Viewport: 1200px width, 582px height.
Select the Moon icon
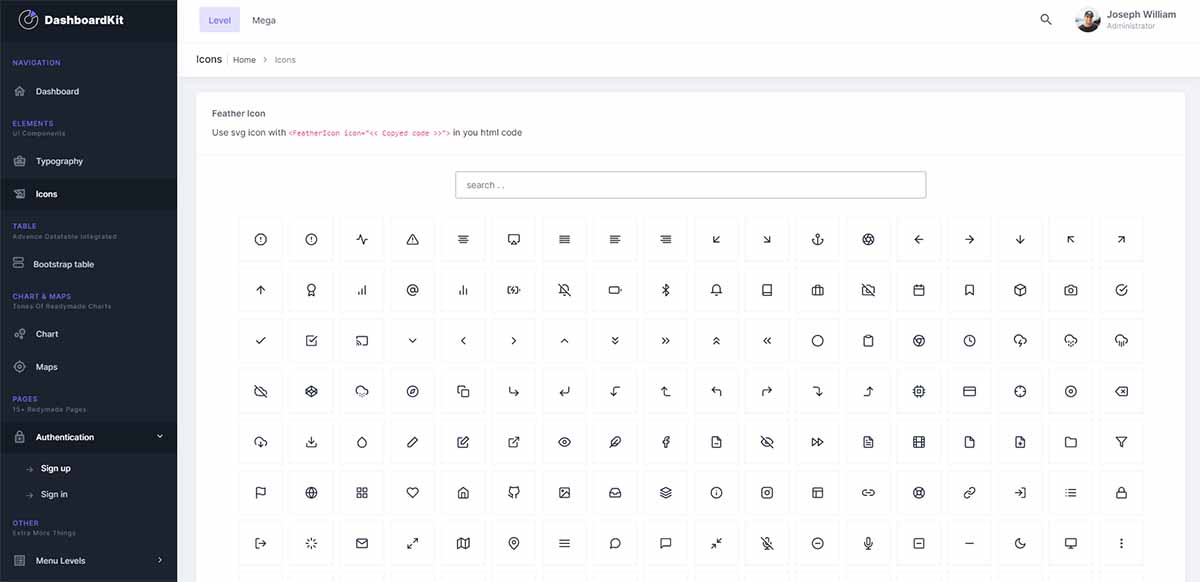click(1019, 543)
